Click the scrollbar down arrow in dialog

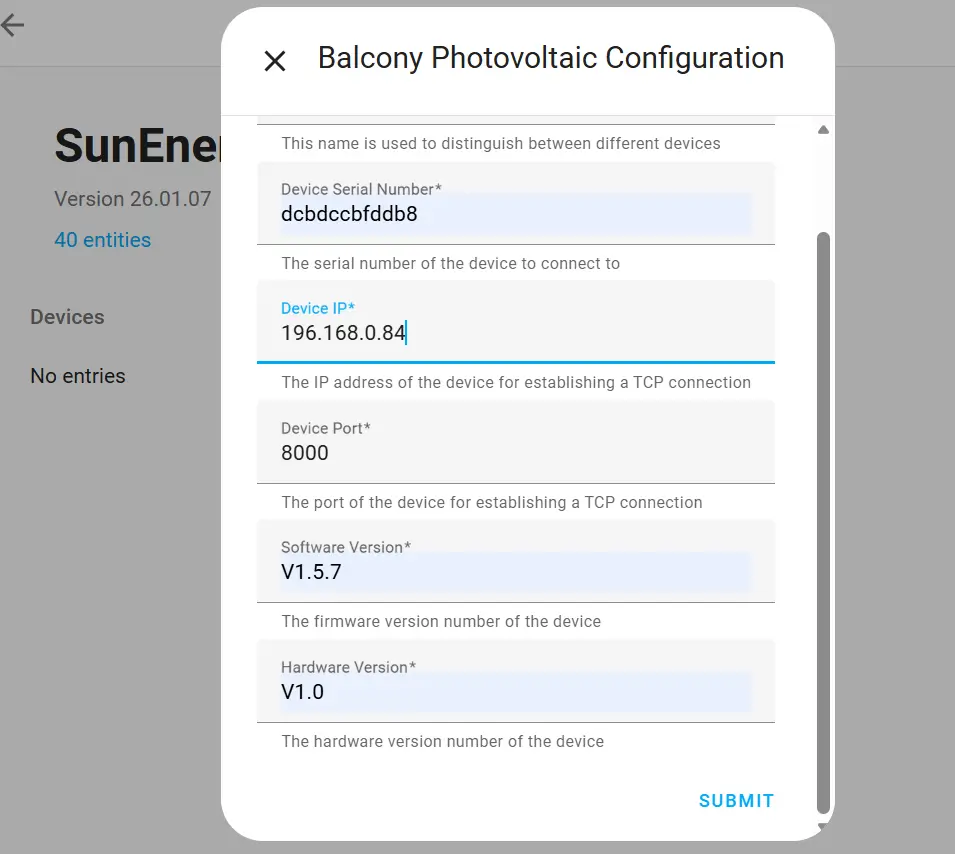pos(823,826)
